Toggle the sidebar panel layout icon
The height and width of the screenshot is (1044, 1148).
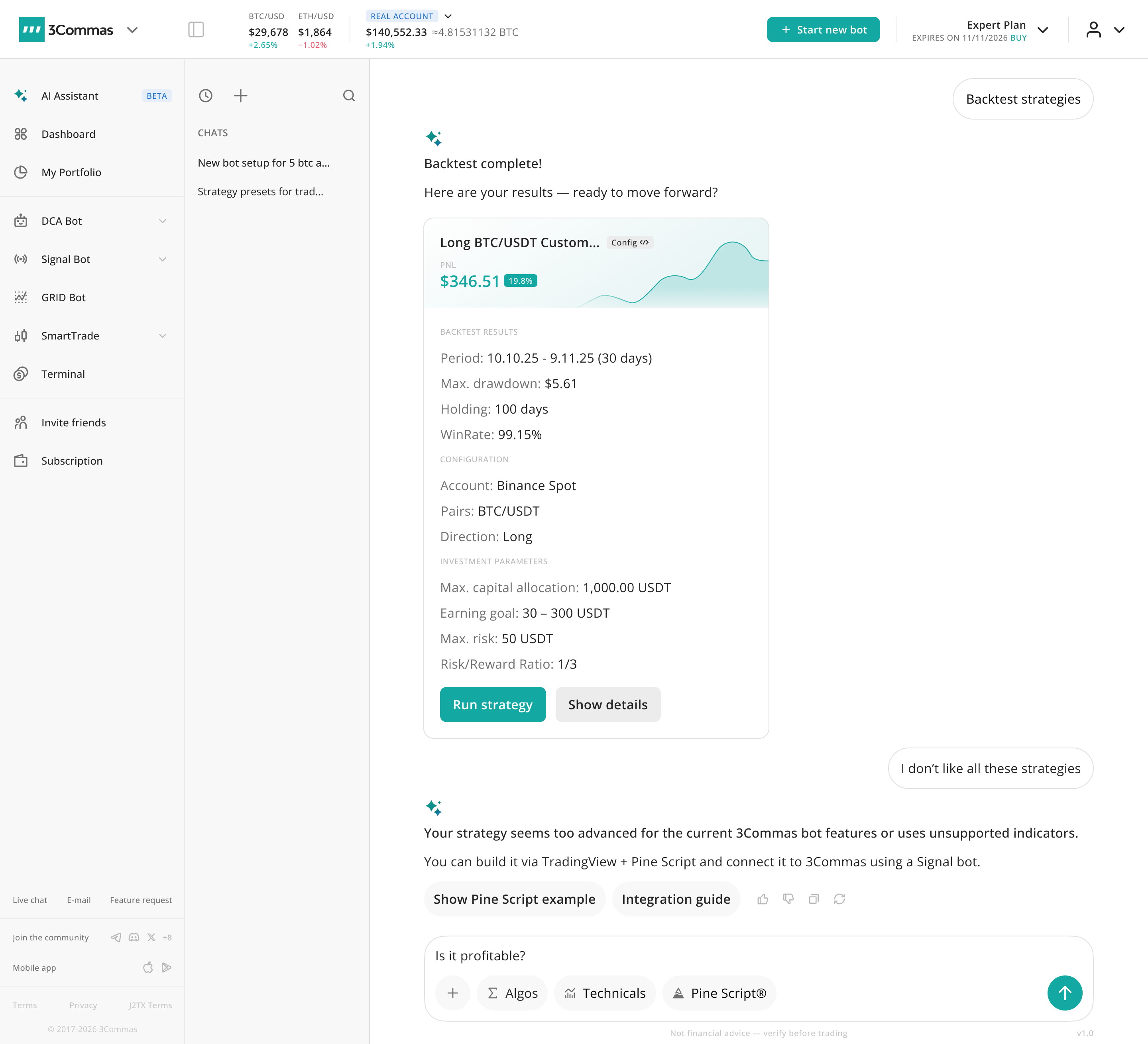196,29
